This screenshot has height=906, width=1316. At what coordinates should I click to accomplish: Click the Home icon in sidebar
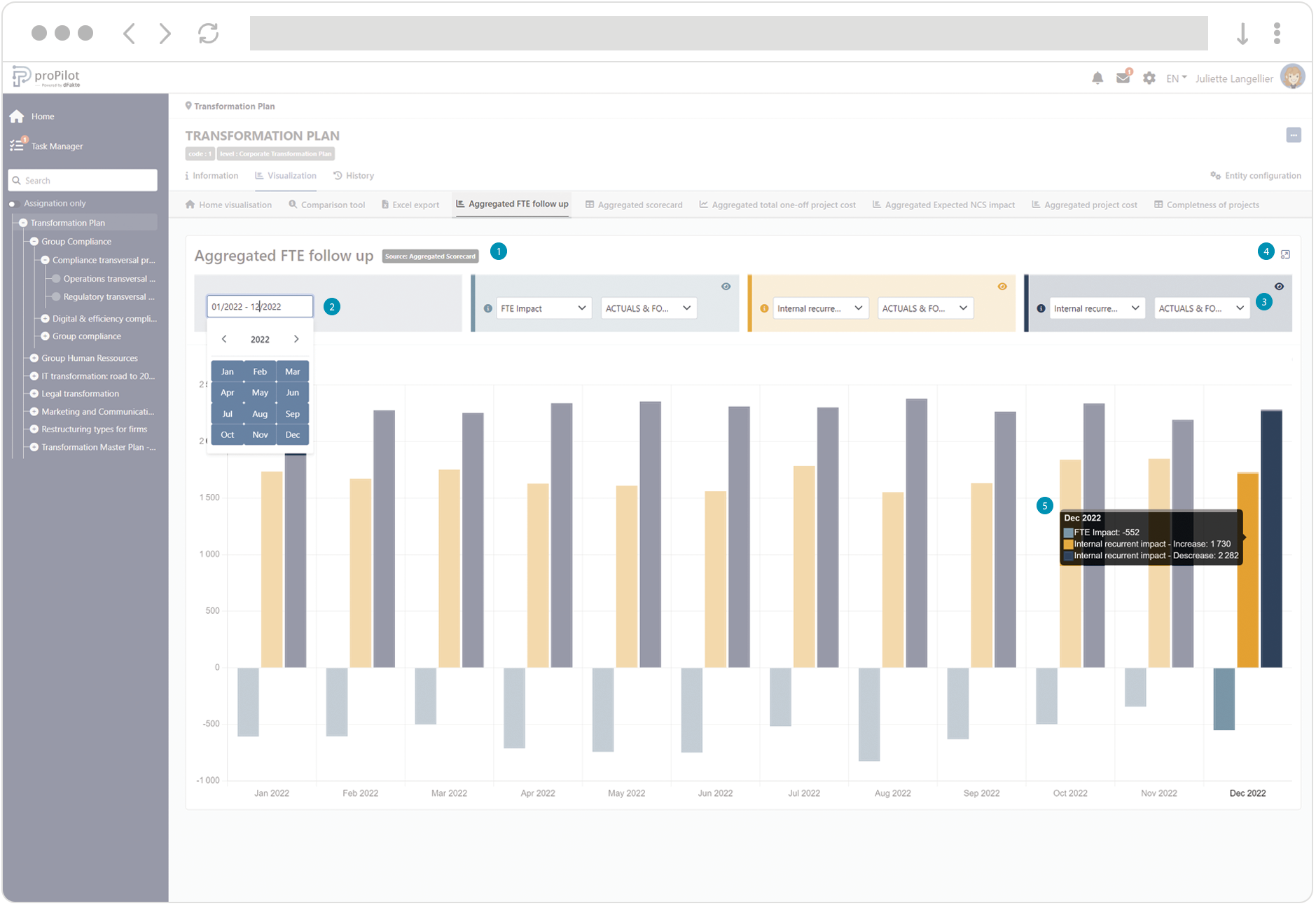click(18, 116)
